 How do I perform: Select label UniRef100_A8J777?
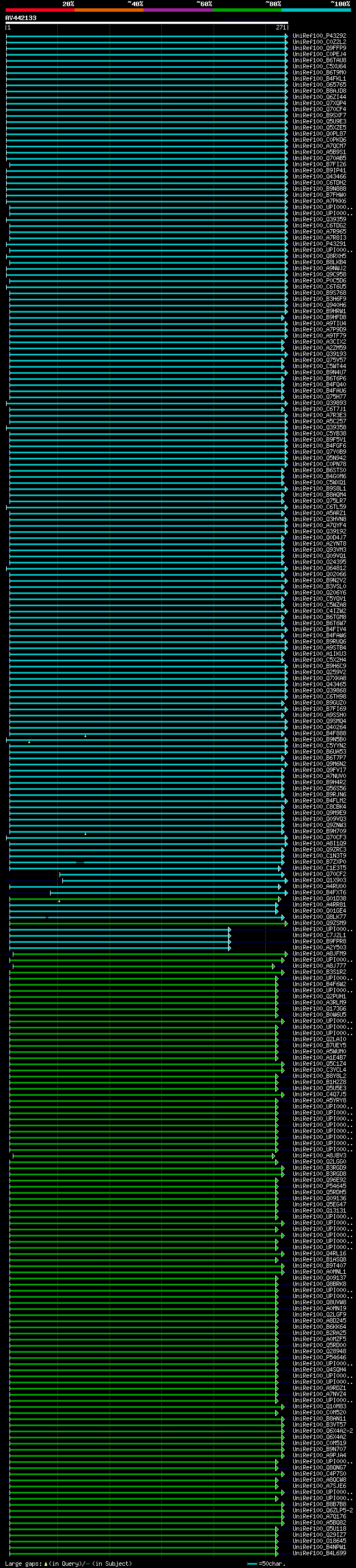(319, 966)
